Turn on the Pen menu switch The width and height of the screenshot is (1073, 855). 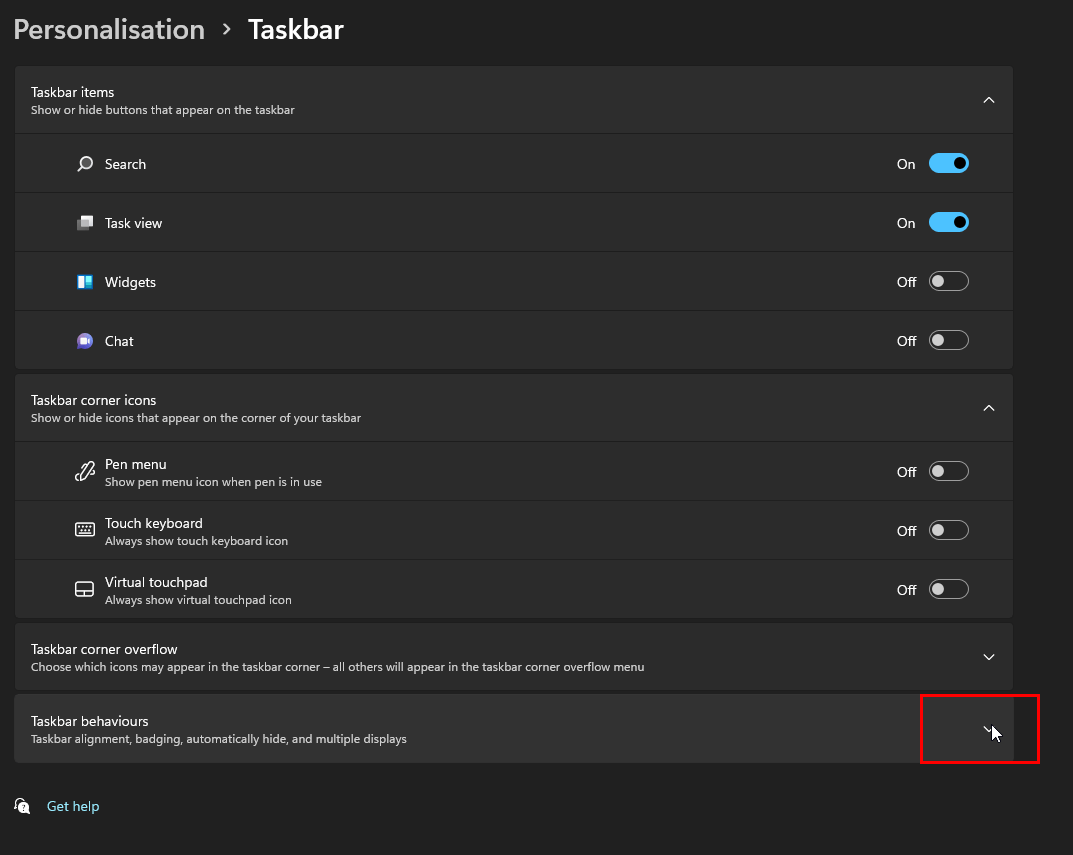pos(948,471)
